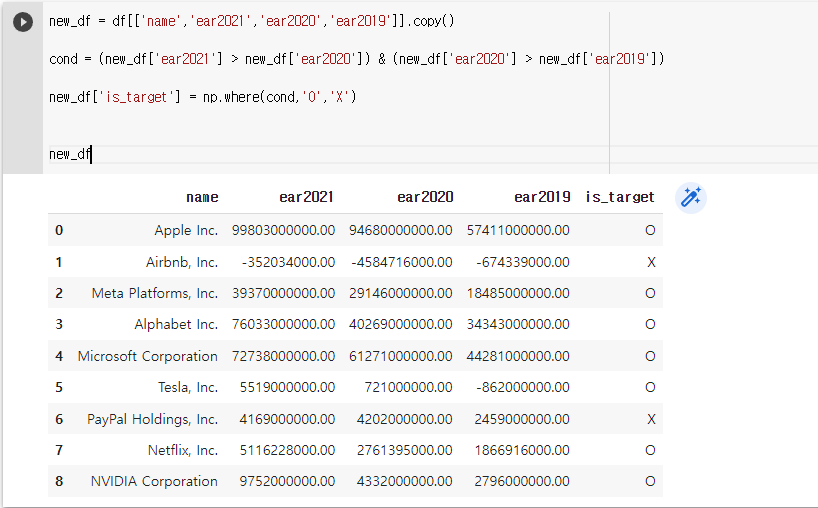Click value 9752000000.00 in NVIDIA row

coord(287,481)
